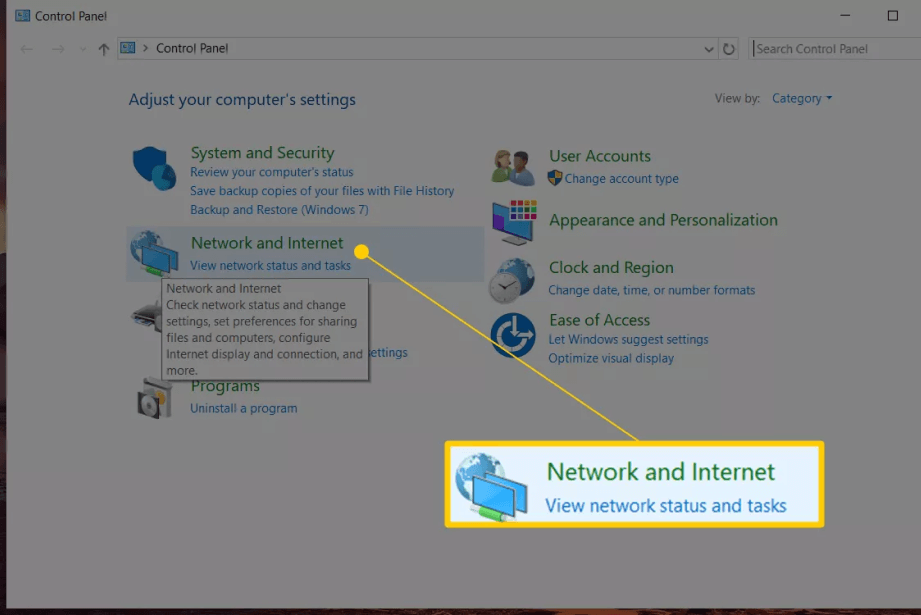Click the back navigation arrow
Image resolution: width=921 pixels, height=615 pixels.
pyautogui.click(x=26, y=49)
